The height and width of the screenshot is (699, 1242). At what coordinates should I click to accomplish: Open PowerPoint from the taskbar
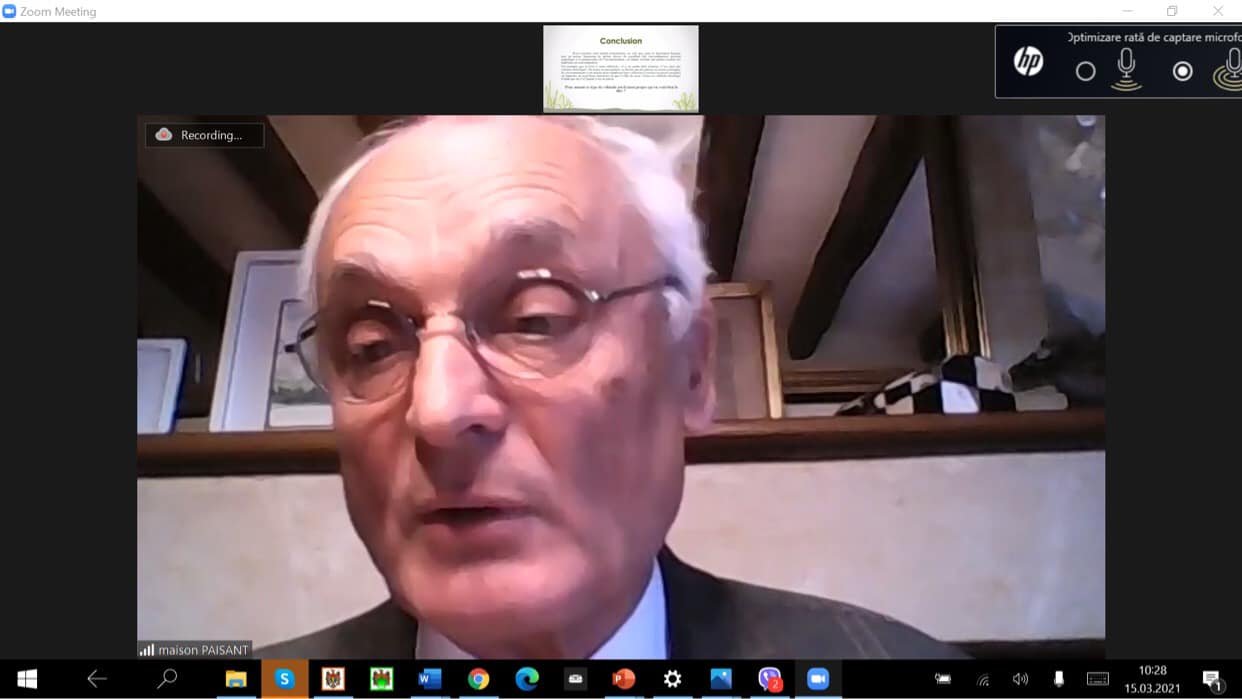[x=623, y=679]
